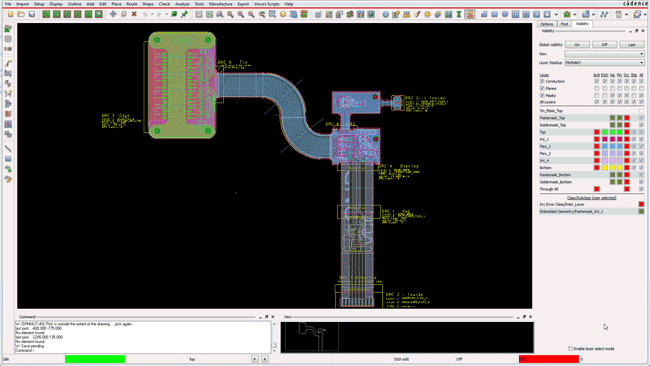Image resolution: width=650 pixels, height=366 pixels.
Task: Click the Global visibility Last button
Action: 631,44
